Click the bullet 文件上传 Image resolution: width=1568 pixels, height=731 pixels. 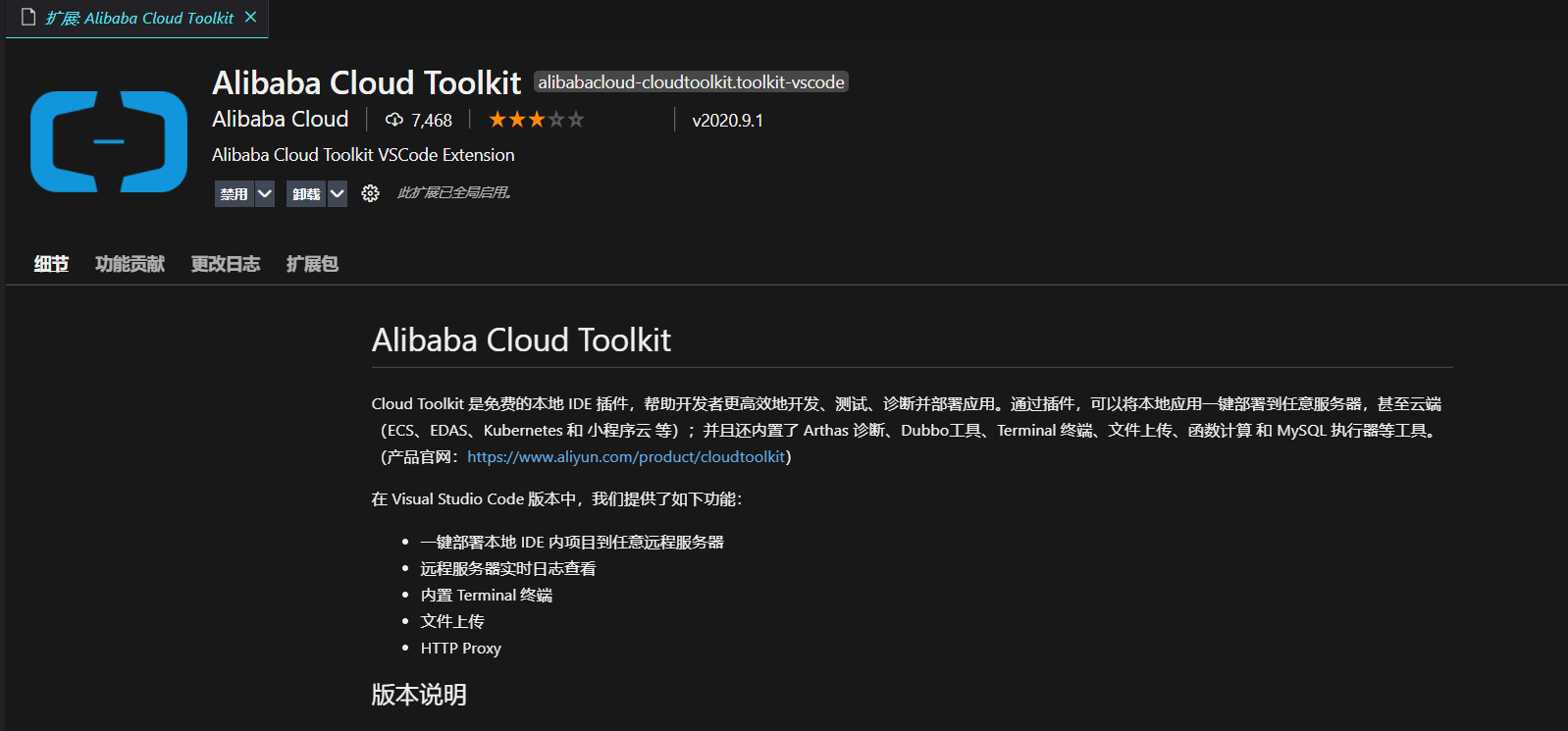coord(452,621)
